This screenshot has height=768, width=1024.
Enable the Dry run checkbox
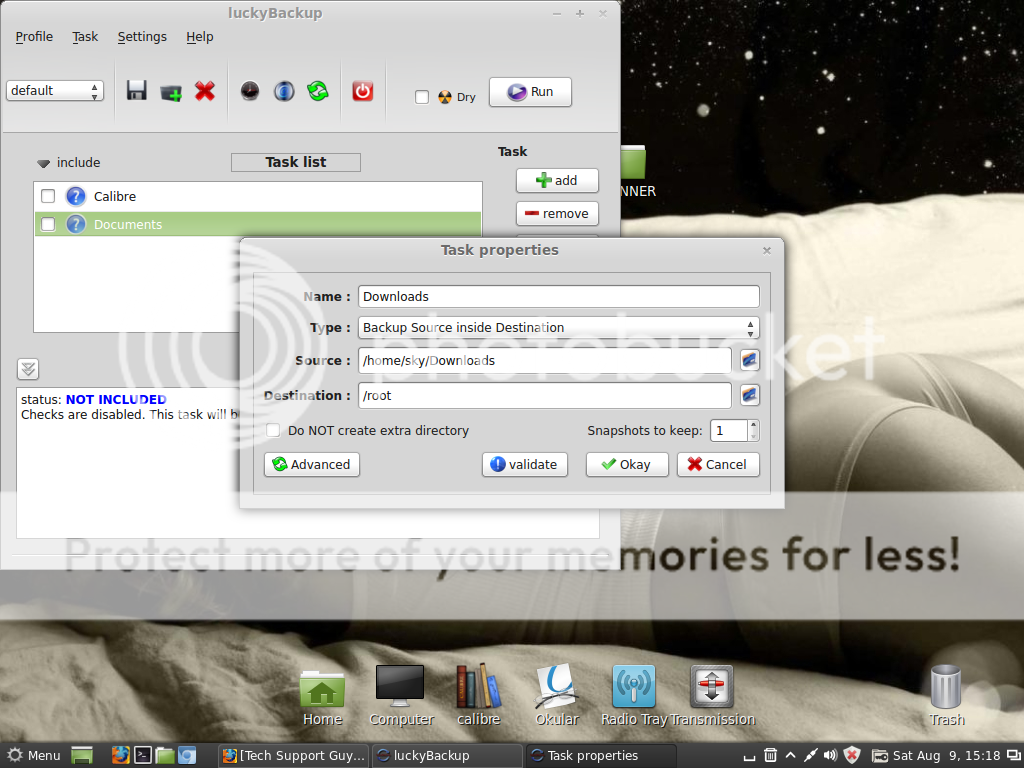click(x=422, y=97)
